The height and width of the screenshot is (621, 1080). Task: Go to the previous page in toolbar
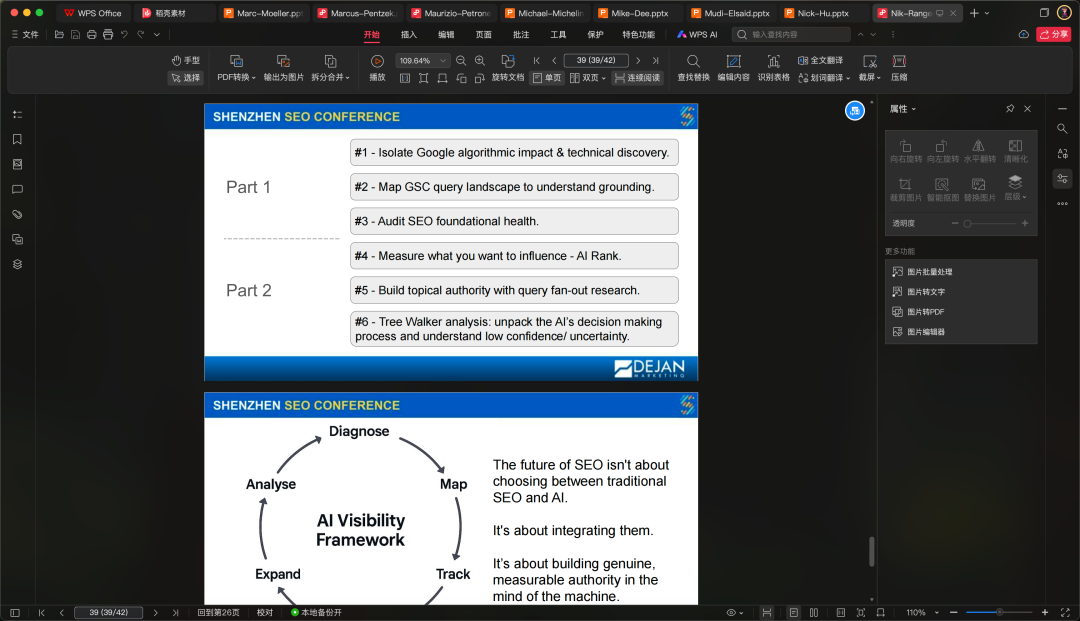click(554, 61)
